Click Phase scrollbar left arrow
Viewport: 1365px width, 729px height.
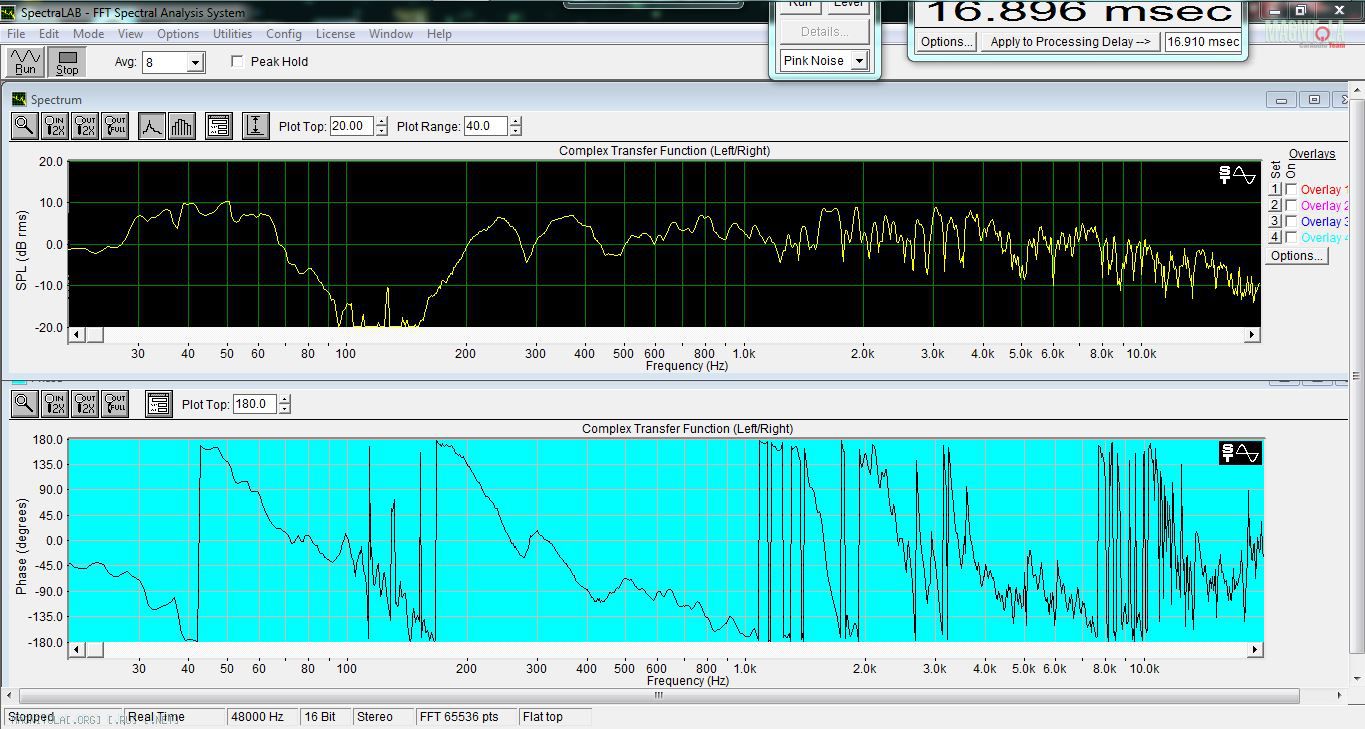77,650
